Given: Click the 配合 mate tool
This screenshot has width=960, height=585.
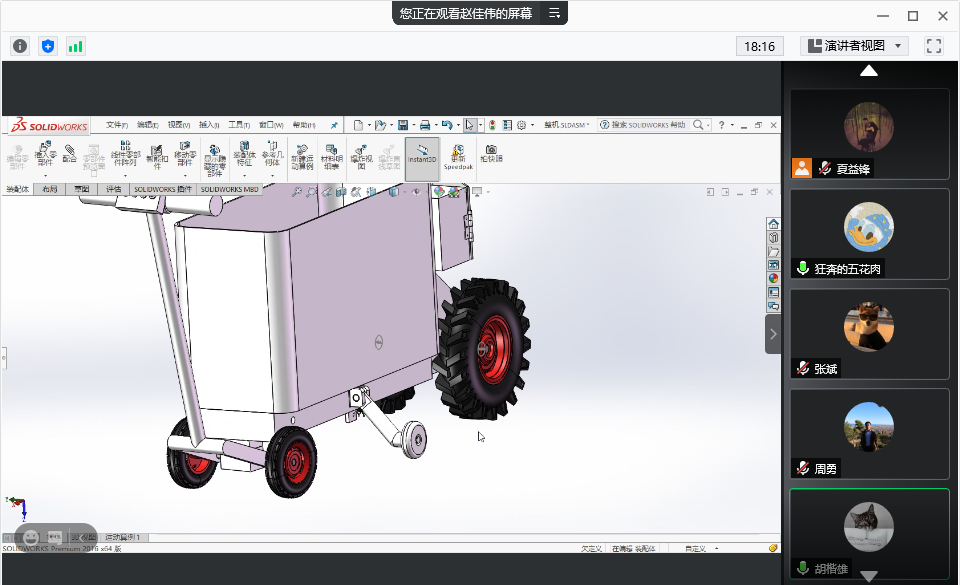Looking at the screenshot, I should (69, 153).
